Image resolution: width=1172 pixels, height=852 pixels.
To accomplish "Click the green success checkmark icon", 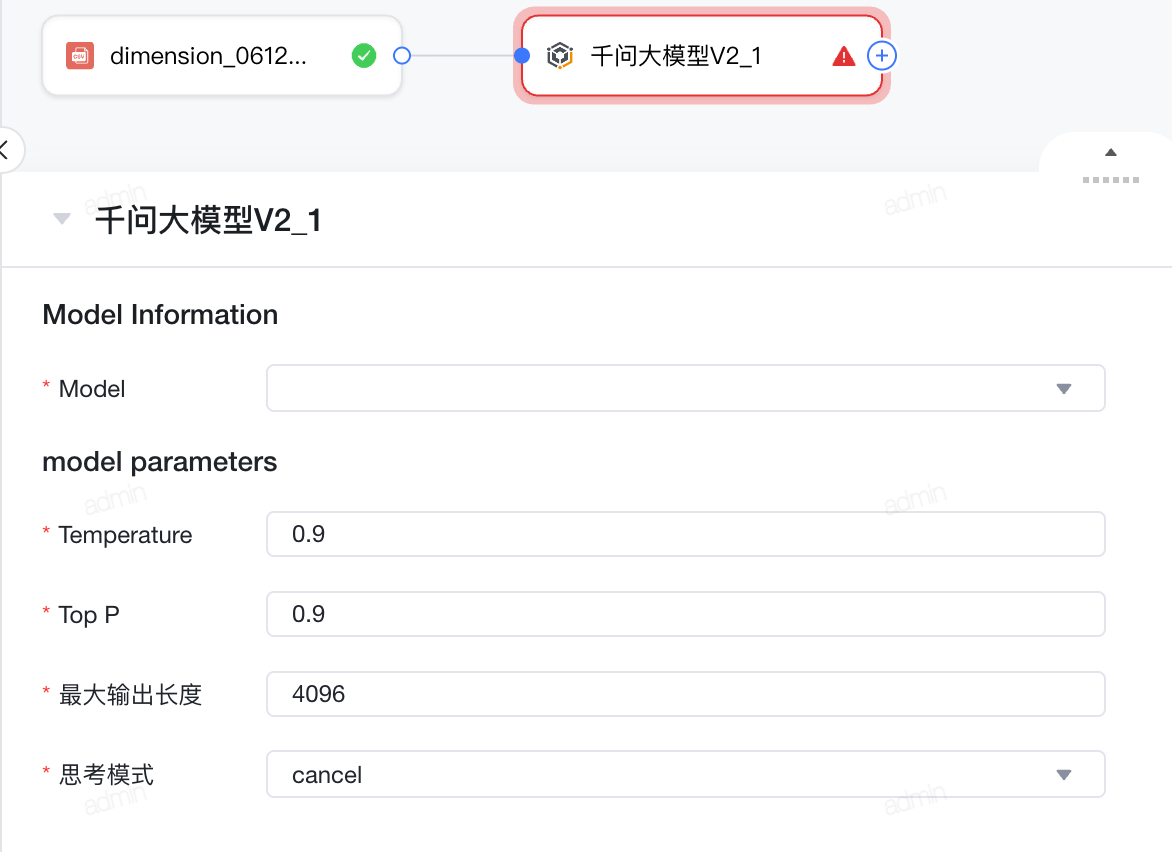I will click(364, 55).
